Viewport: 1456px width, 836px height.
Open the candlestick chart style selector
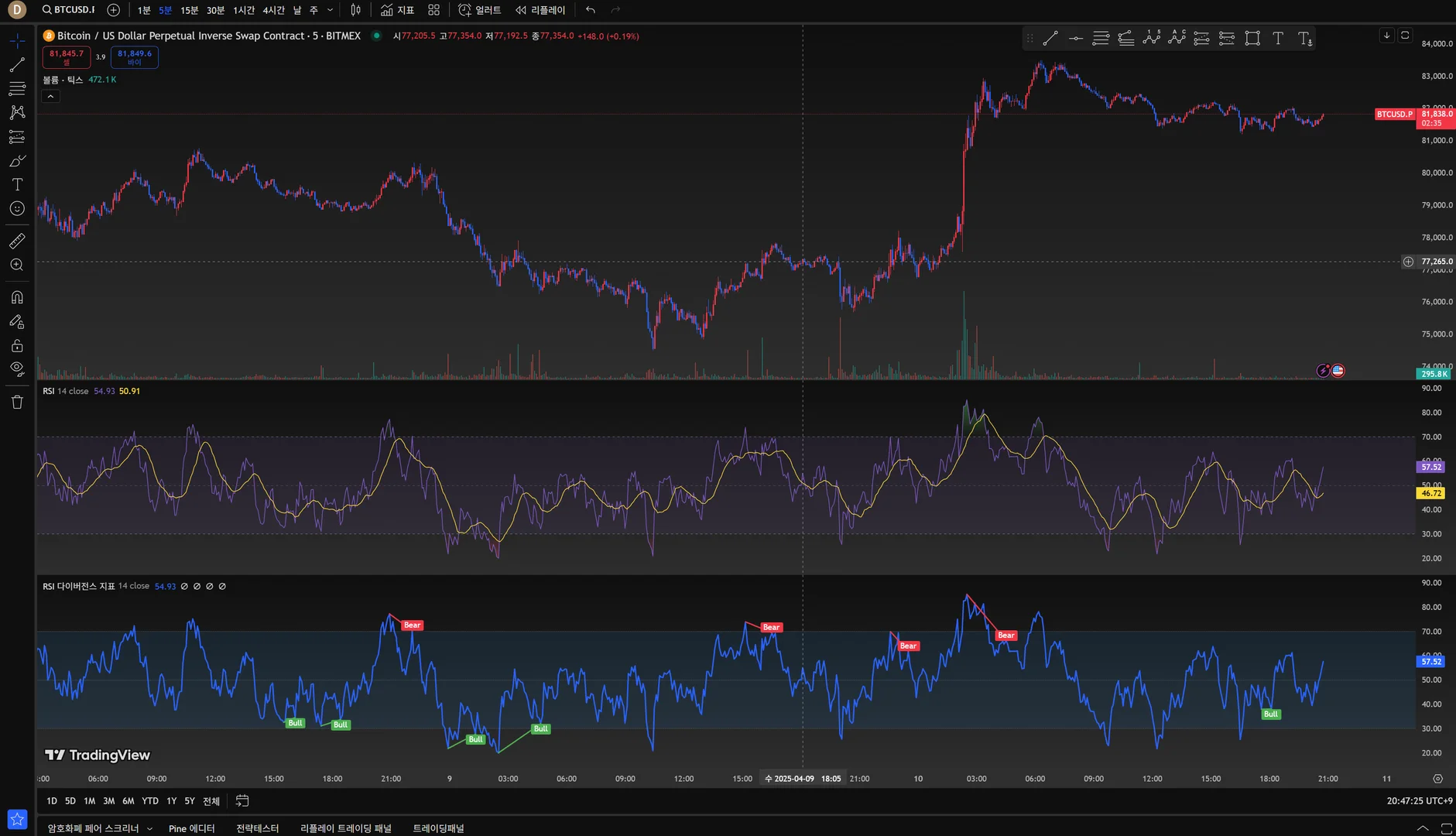355,10
